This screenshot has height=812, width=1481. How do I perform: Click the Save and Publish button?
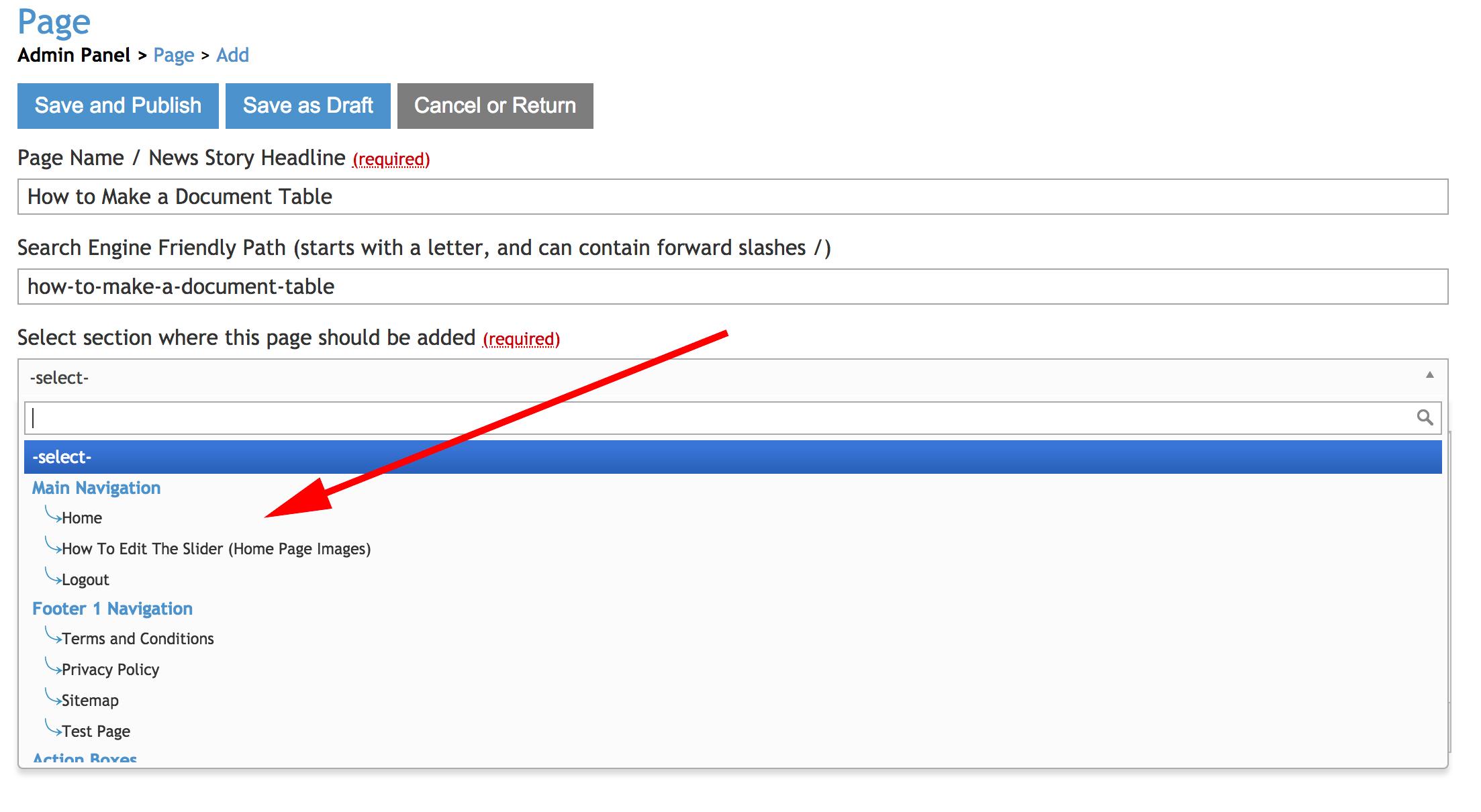click(x=117, y=105)
